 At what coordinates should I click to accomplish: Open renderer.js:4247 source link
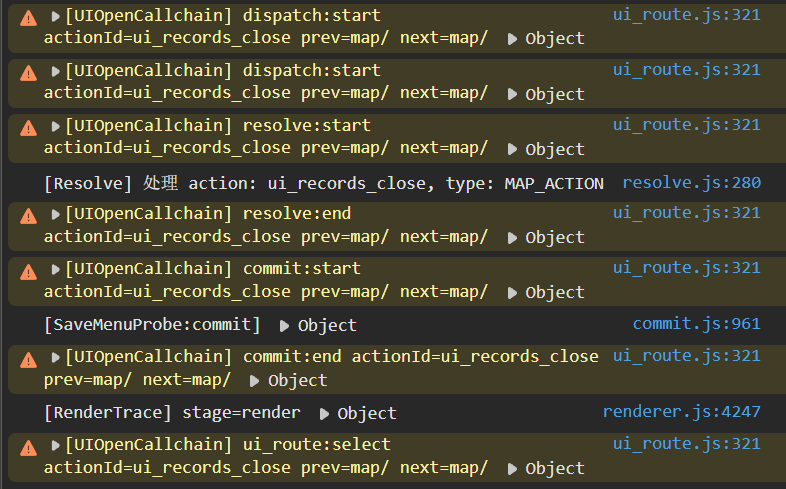[x=682, y=412]
